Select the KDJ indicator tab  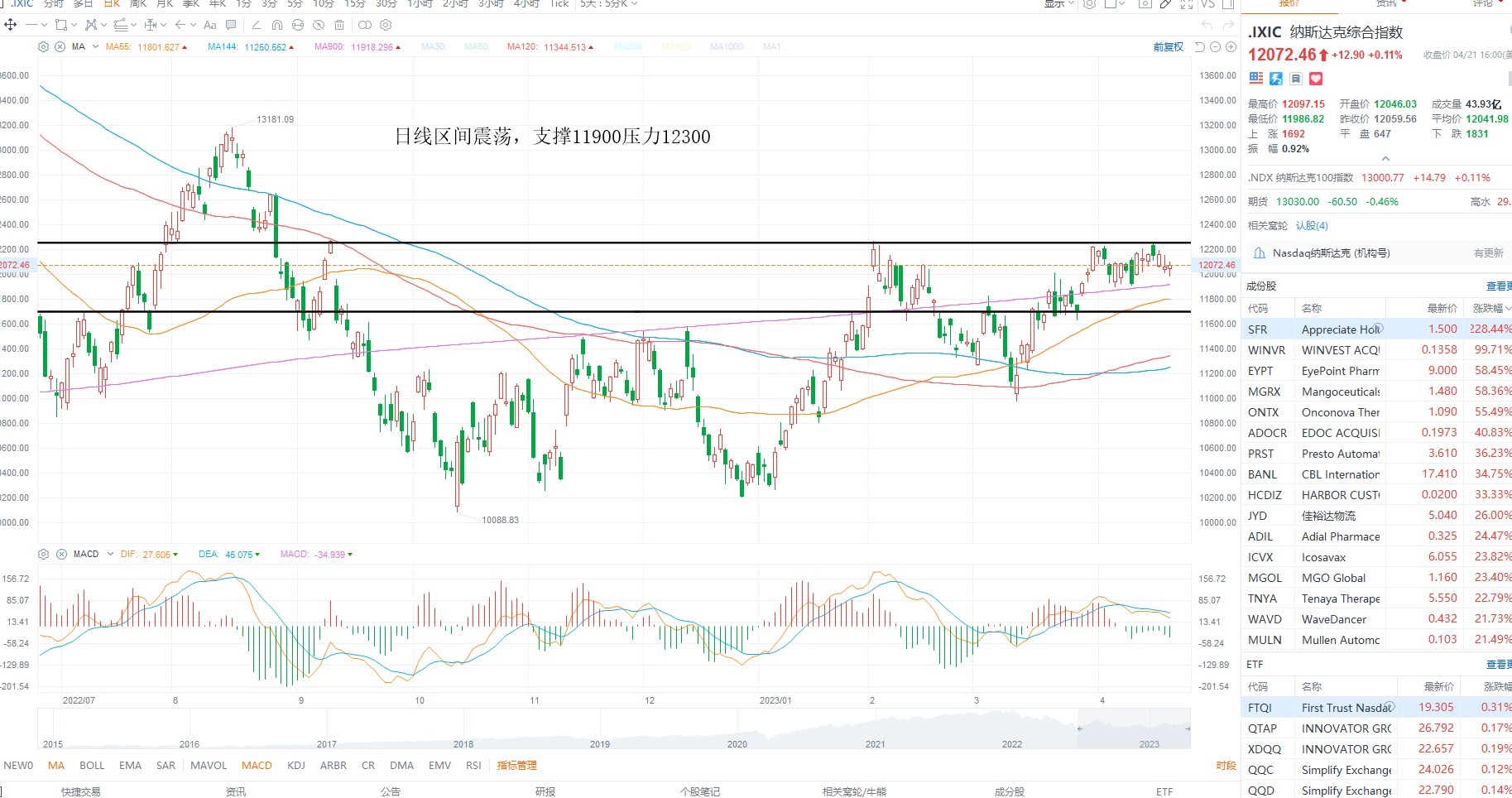[x=296, y=766]
